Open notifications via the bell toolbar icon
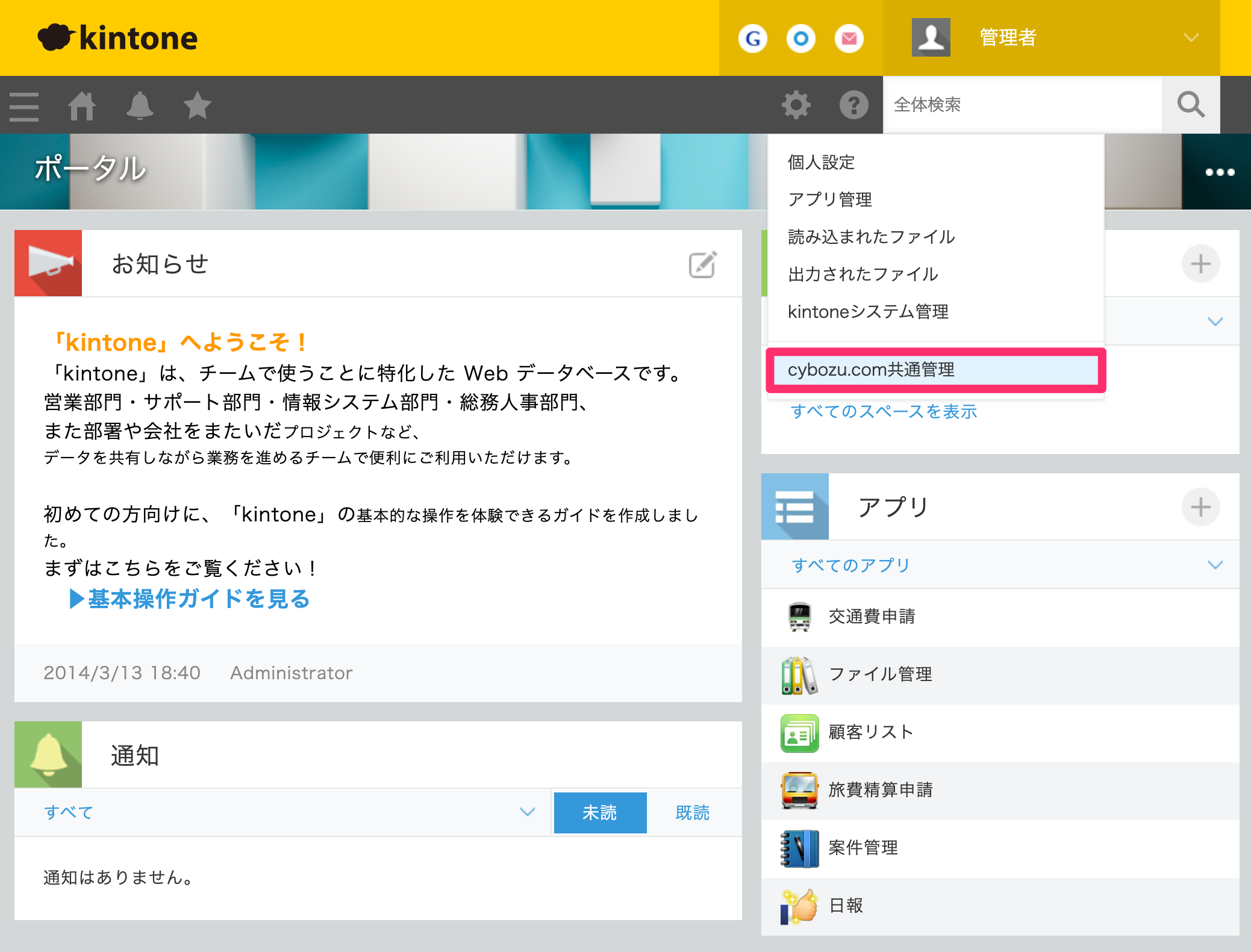The image size is (1251, 952). click(x=140, y=106)
